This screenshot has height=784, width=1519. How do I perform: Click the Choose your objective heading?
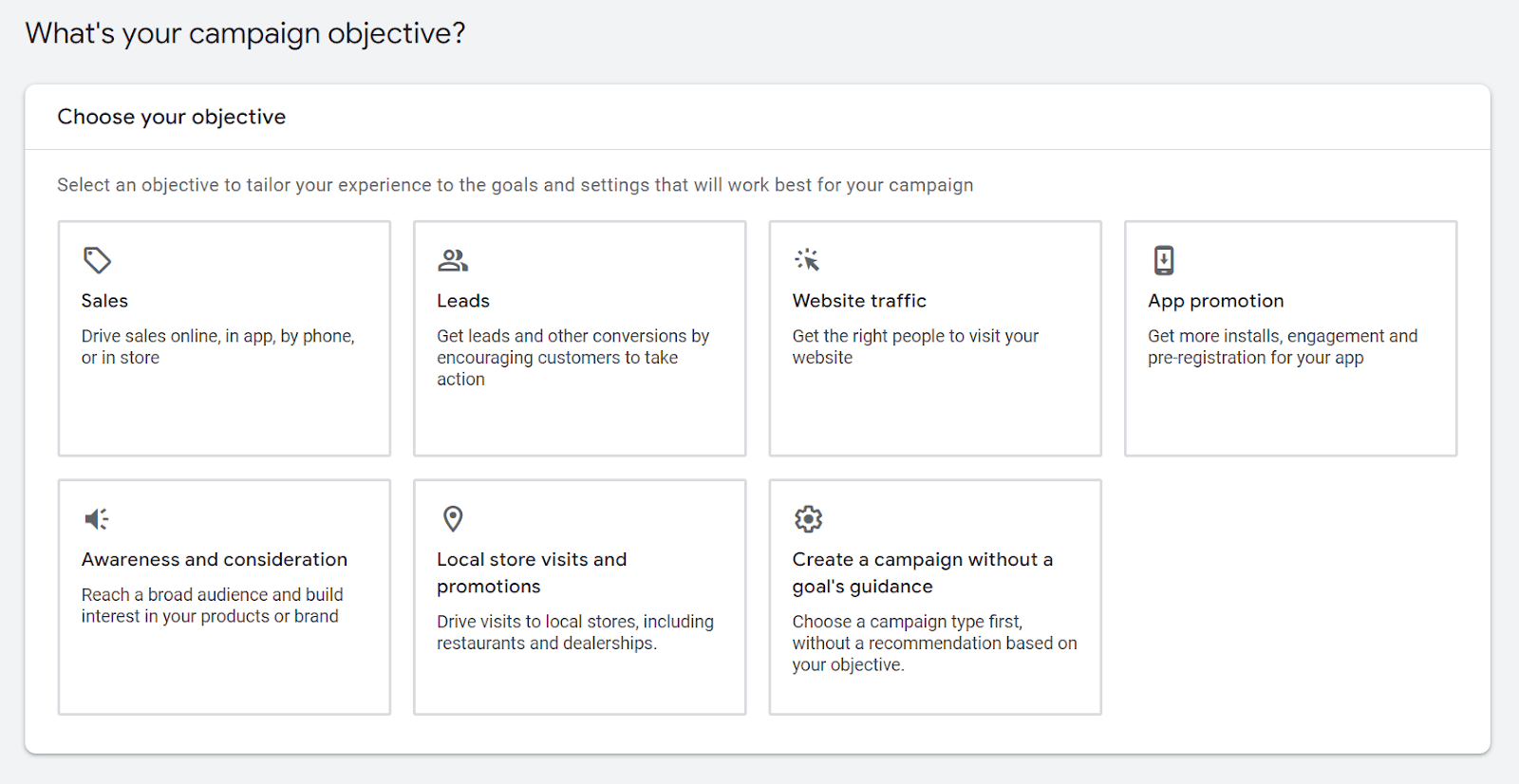[x=172, y=117]
